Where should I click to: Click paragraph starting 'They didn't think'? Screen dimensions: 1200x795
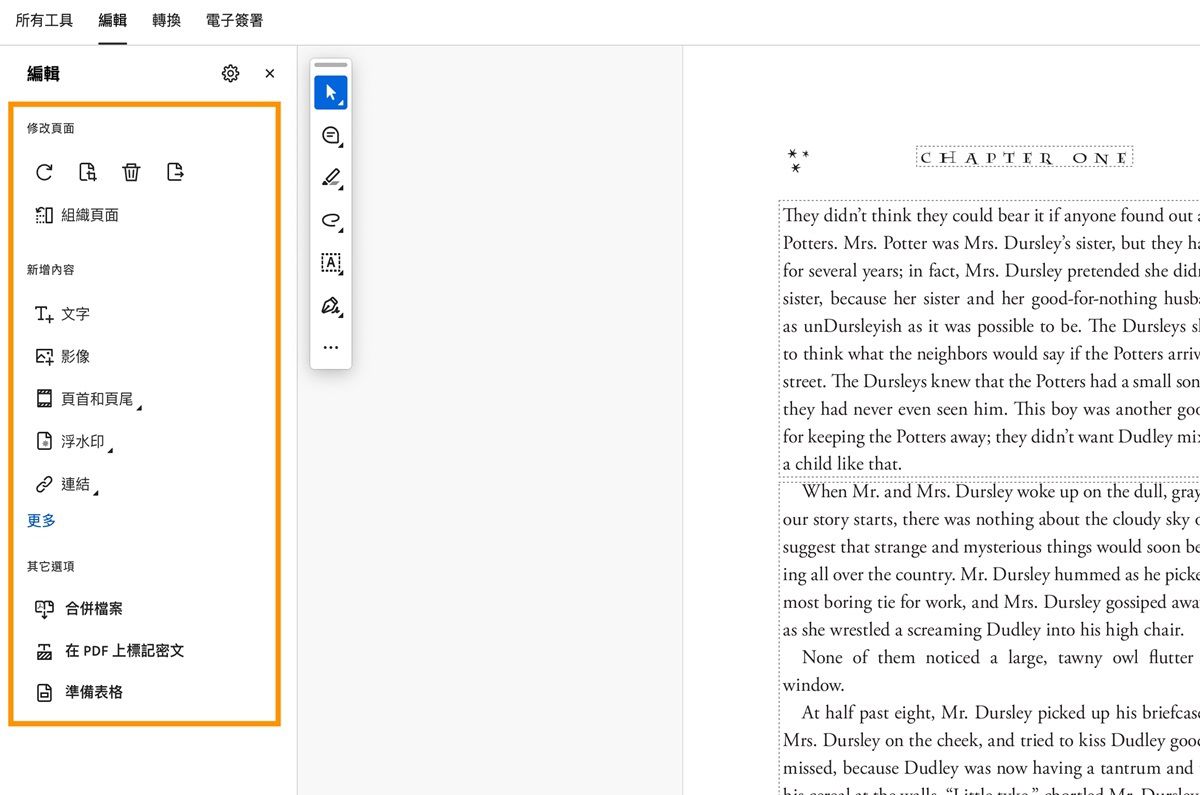(990, 339)
